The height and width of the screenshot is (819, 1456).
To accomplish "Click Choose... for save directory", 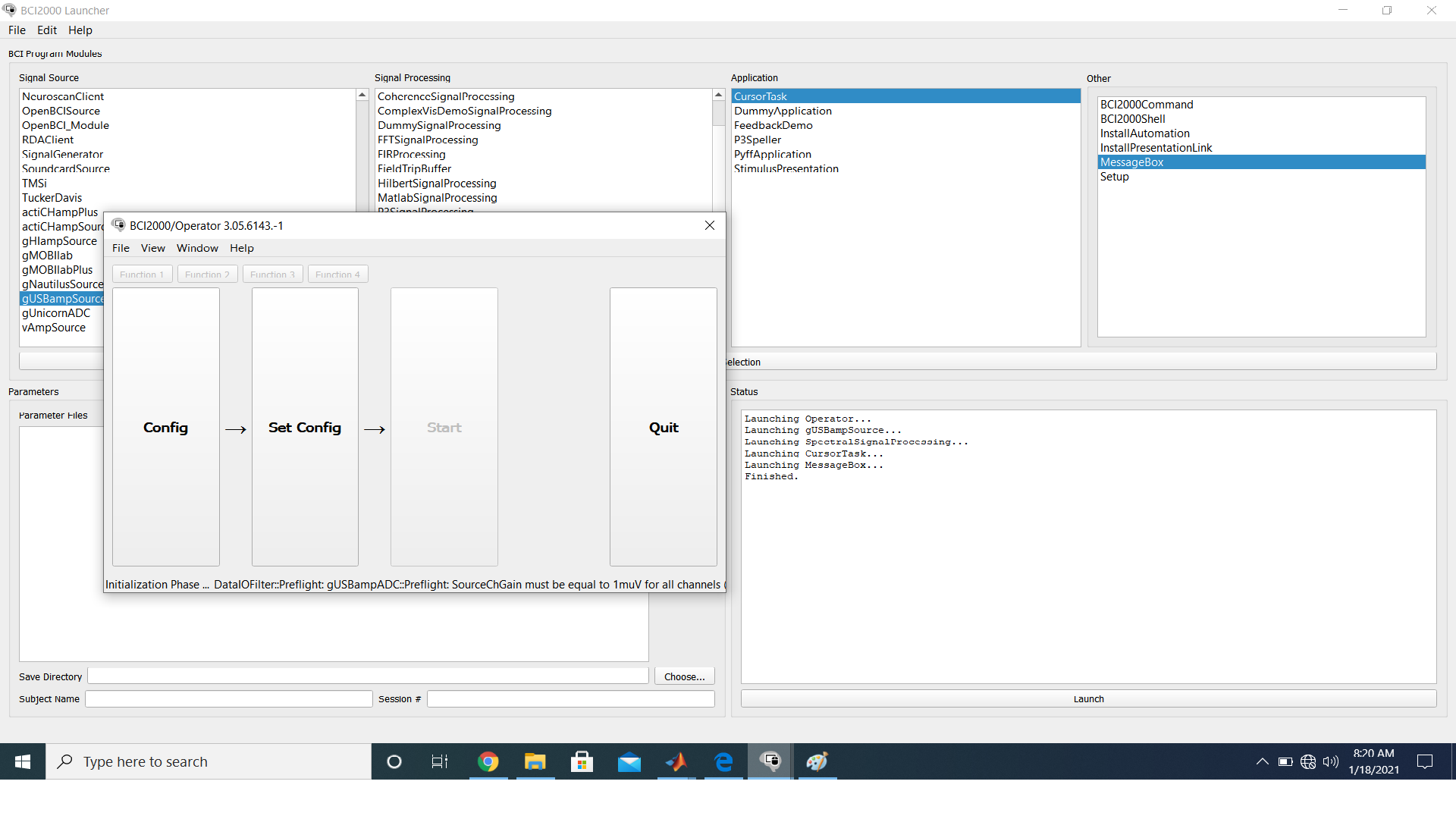I will (685, 676).
